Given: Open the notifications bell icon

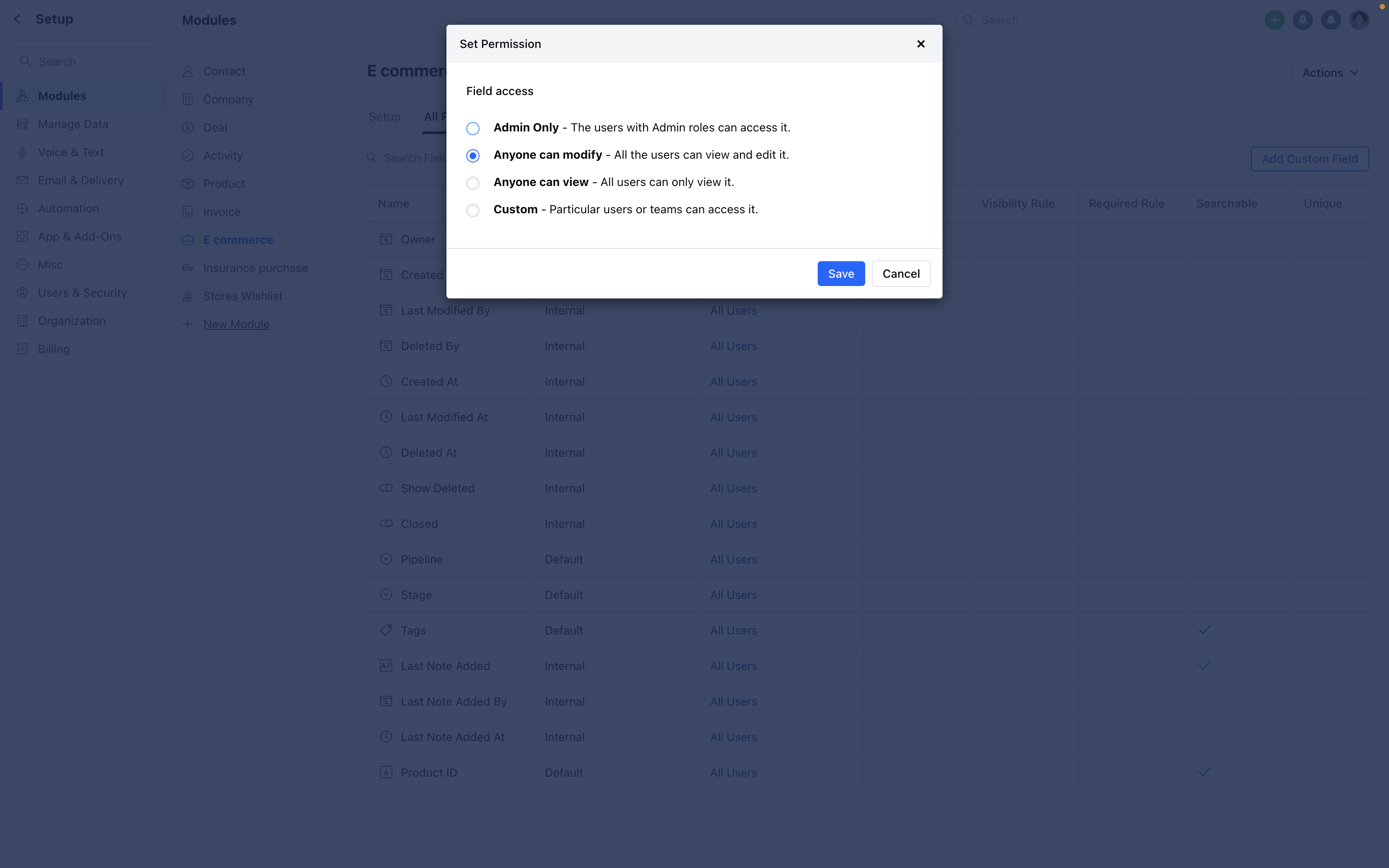Looking at the screenshot, I should [x=1330, y=20].
